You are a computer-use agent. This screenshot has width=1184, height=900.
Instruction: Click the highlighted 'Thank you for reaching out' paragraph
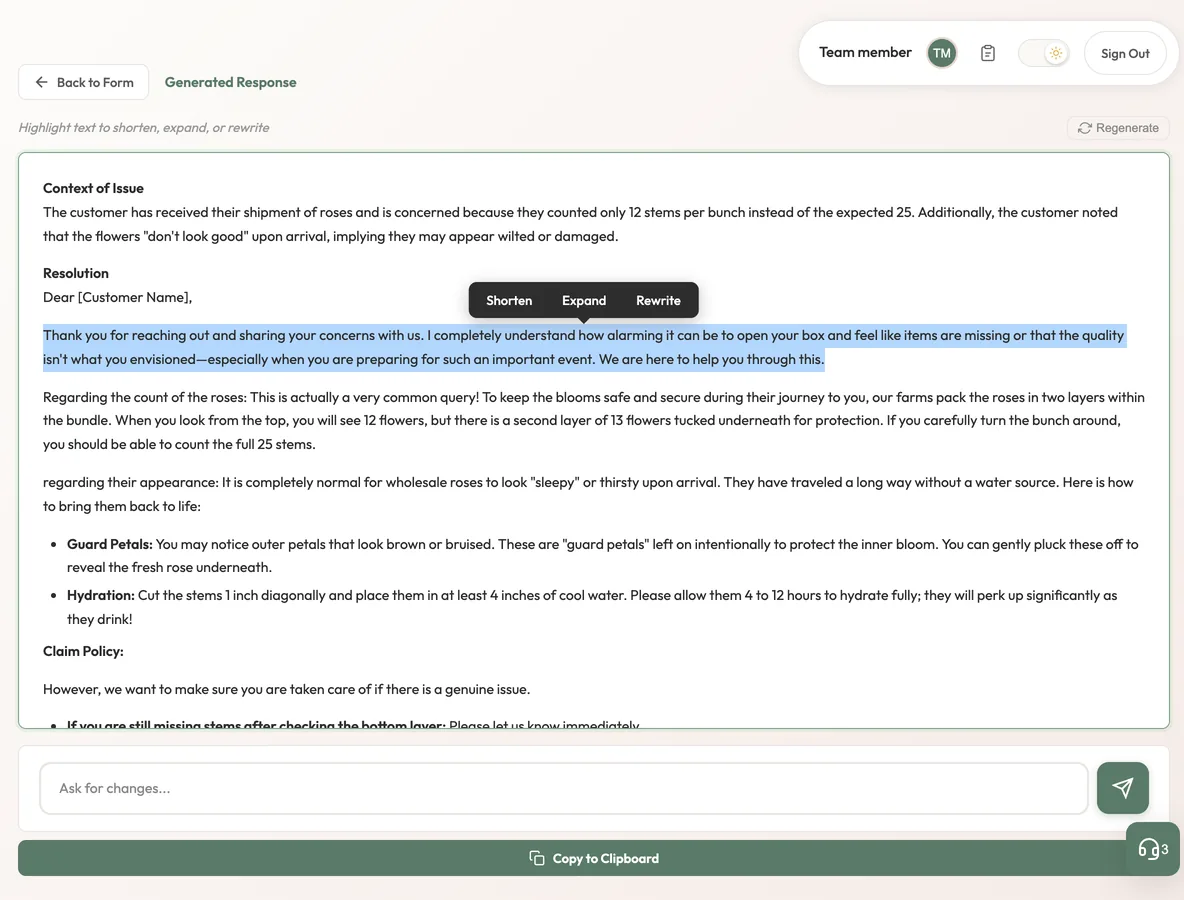tap(584, 347)
